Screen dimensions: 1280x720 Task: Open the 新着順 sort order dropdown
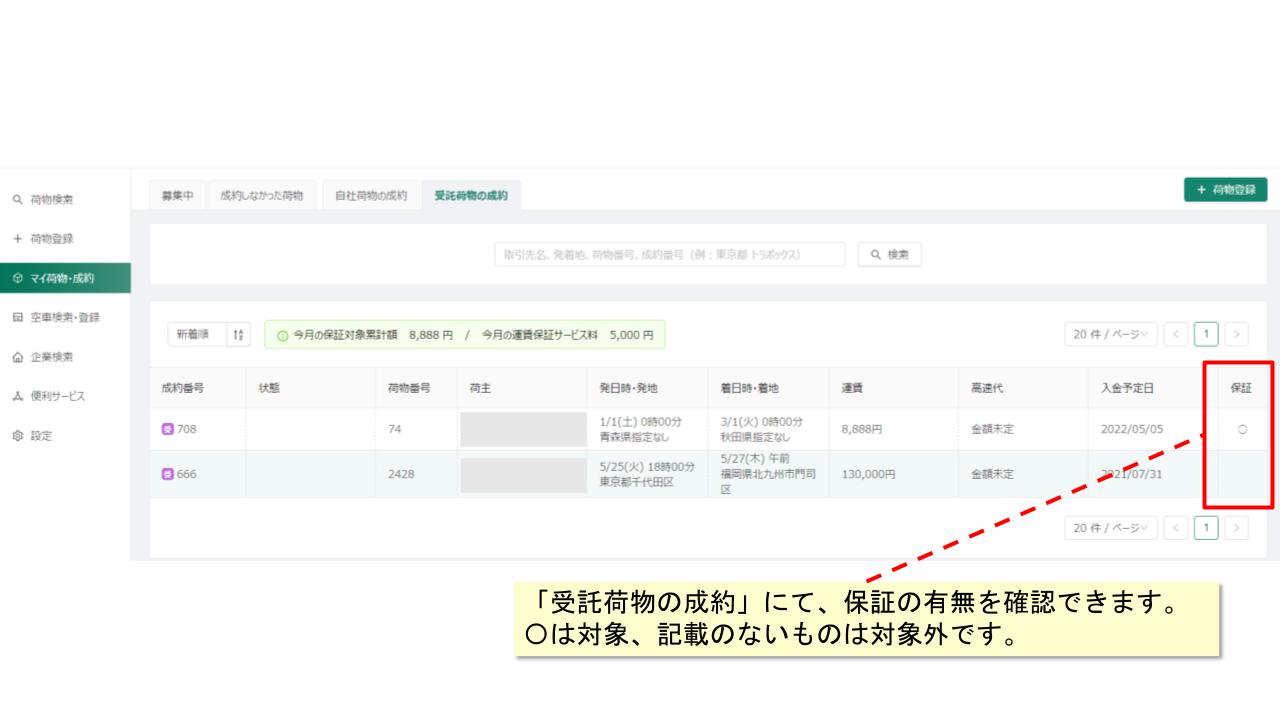[x=209, y=335]
